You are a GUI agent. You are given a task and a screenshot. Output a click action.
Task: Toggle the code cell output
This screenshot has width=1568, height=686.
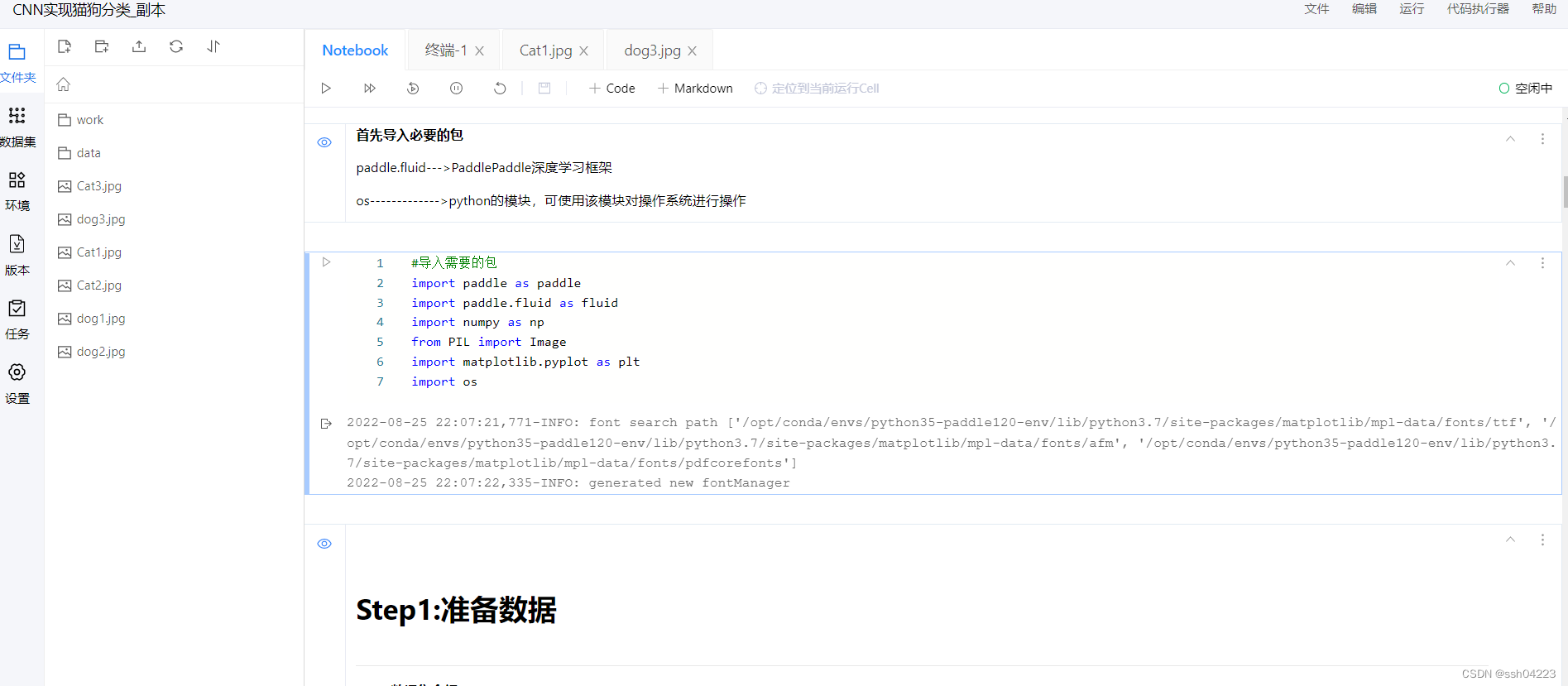pos(326,424)
